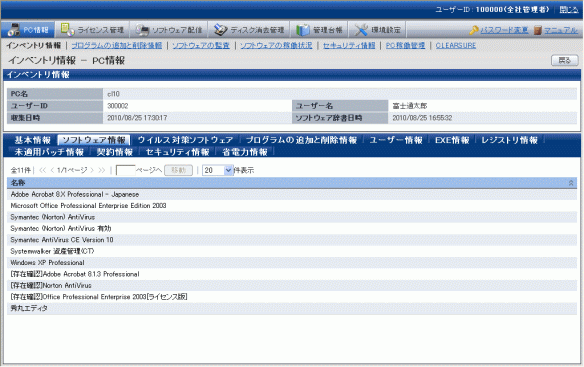Click the password change key icon
Viewport: 584px width, 367px height.
coord(474,30)
